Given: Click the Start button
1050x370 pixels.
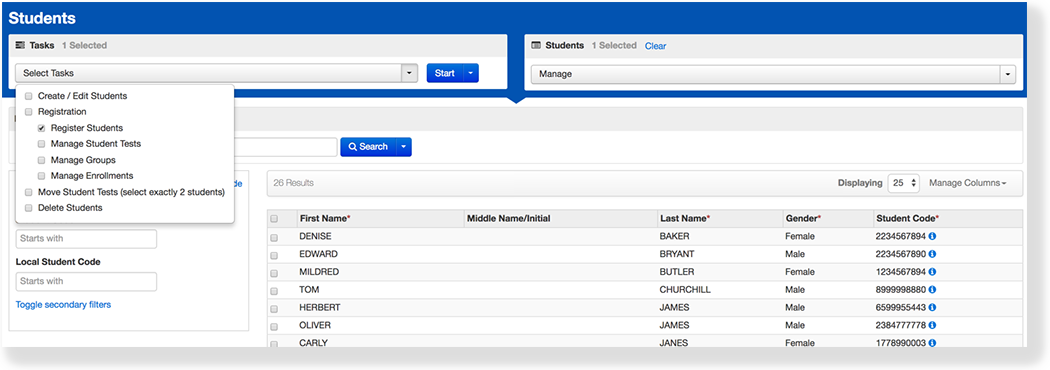Looking at the screenshot, I should click(445, 73).
